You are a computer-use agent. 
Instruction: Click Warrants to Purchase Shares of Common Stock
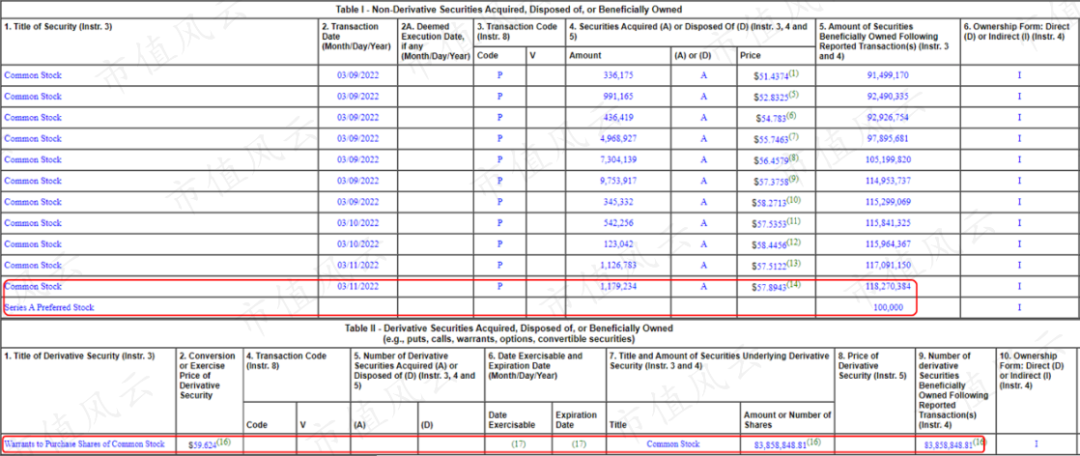(x=85, y=444)
